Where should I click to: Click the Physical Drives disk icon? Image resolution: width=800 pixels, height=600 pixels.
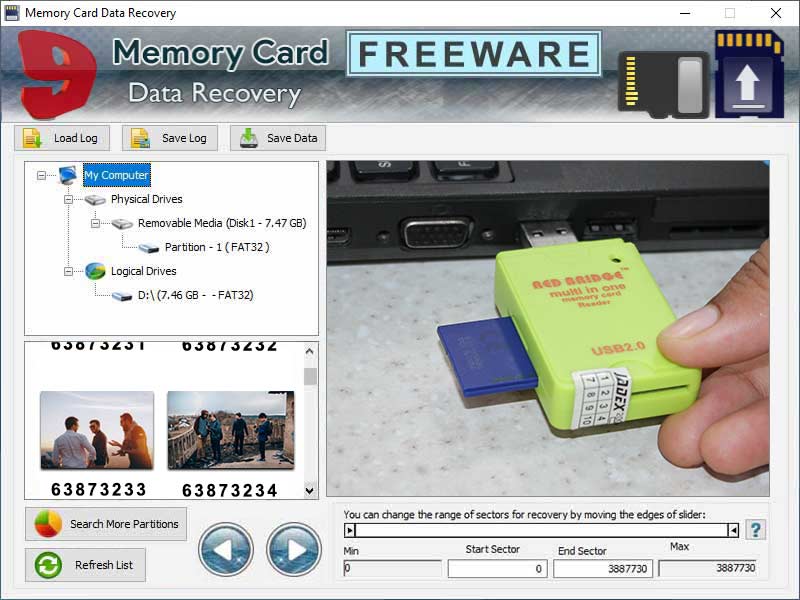click(x=96, y=199)
